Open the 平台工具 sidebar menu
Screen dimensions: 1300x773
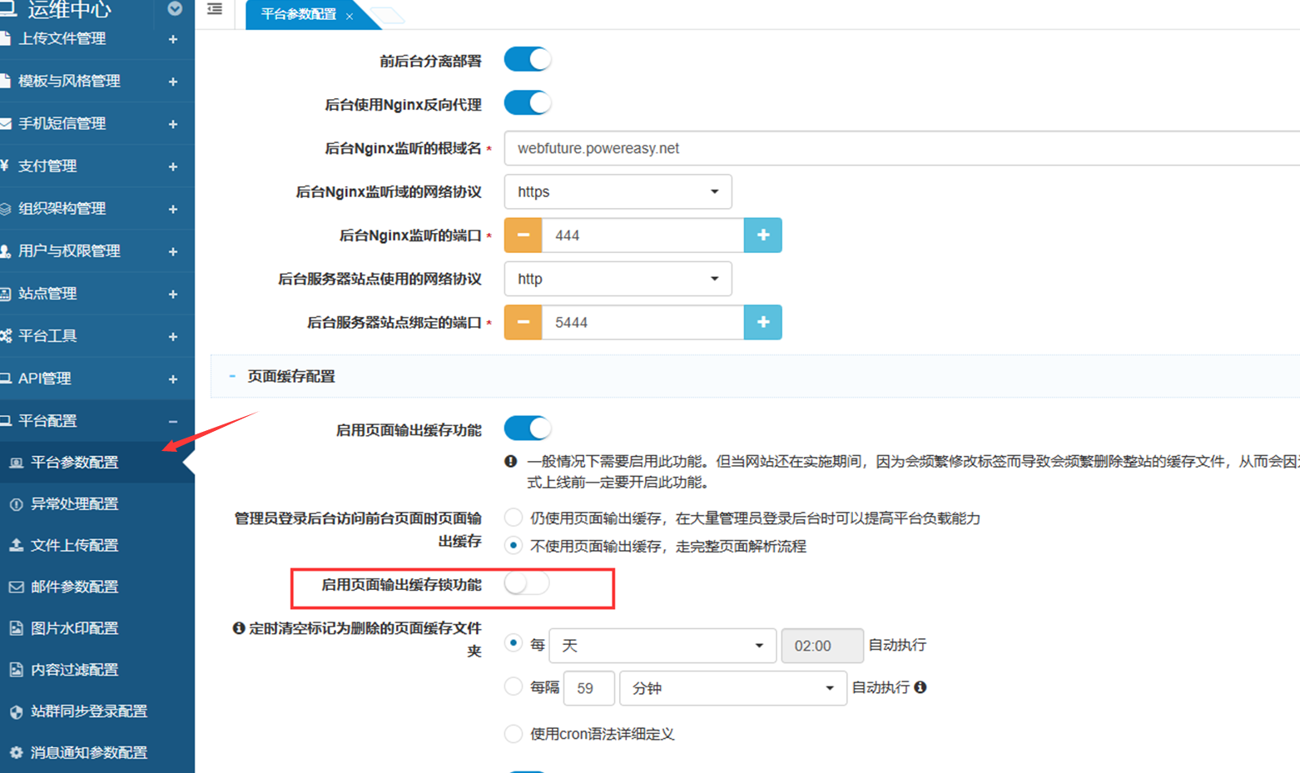coord(97,336)
